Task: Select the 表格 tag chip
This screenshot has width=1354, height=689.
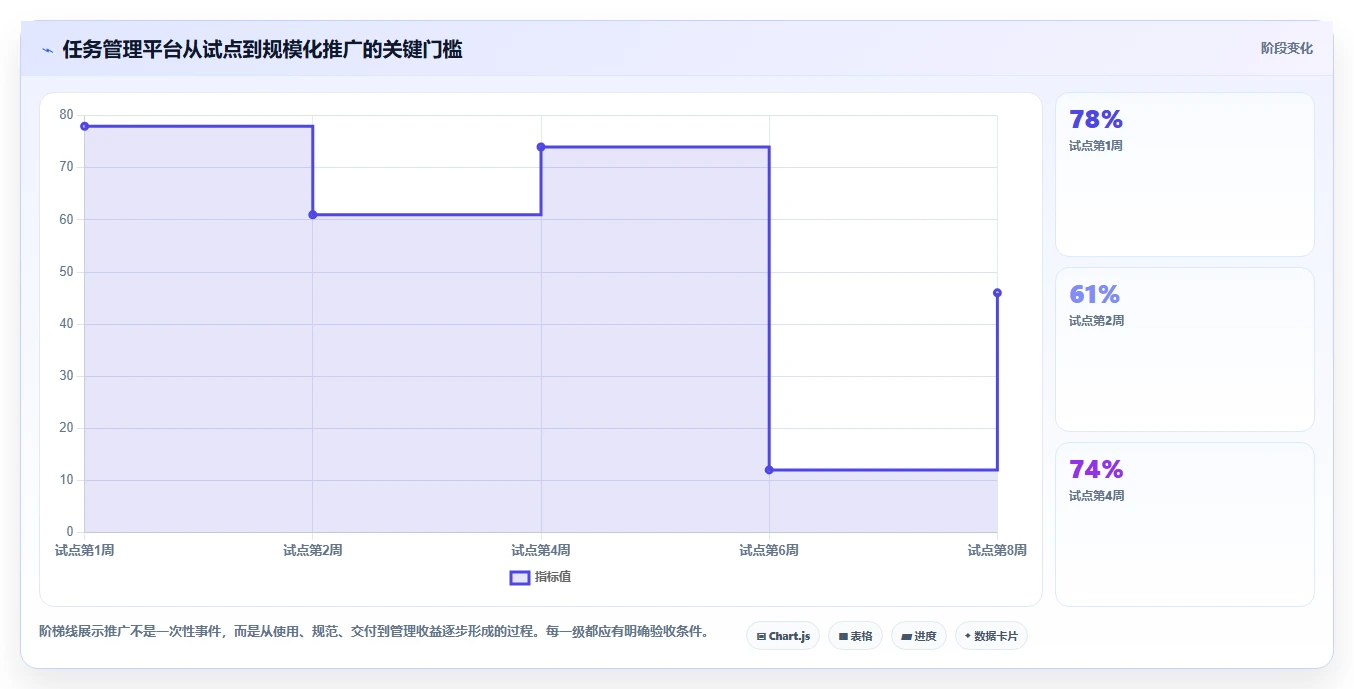Action: point(855,636)
